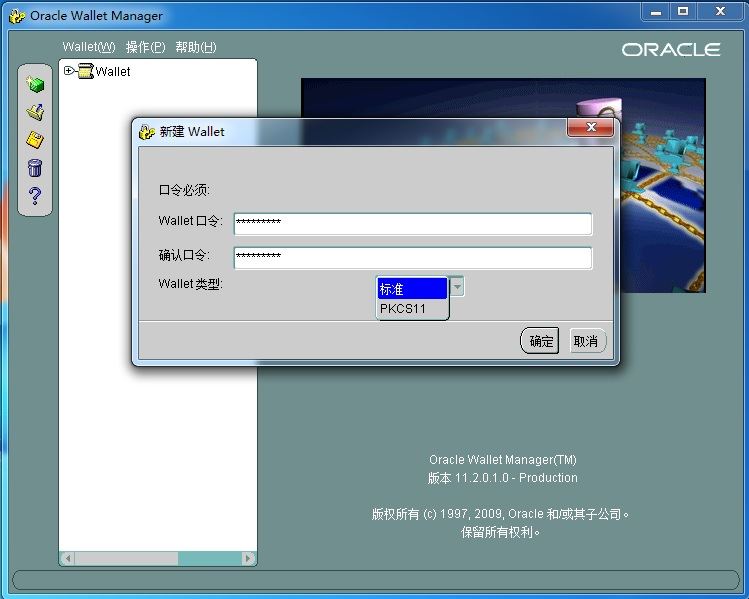This screenshot has width=749, height=599.
Task: Click the tree panel horizontal scrollbar thumb
Action: tap(127, 558)
